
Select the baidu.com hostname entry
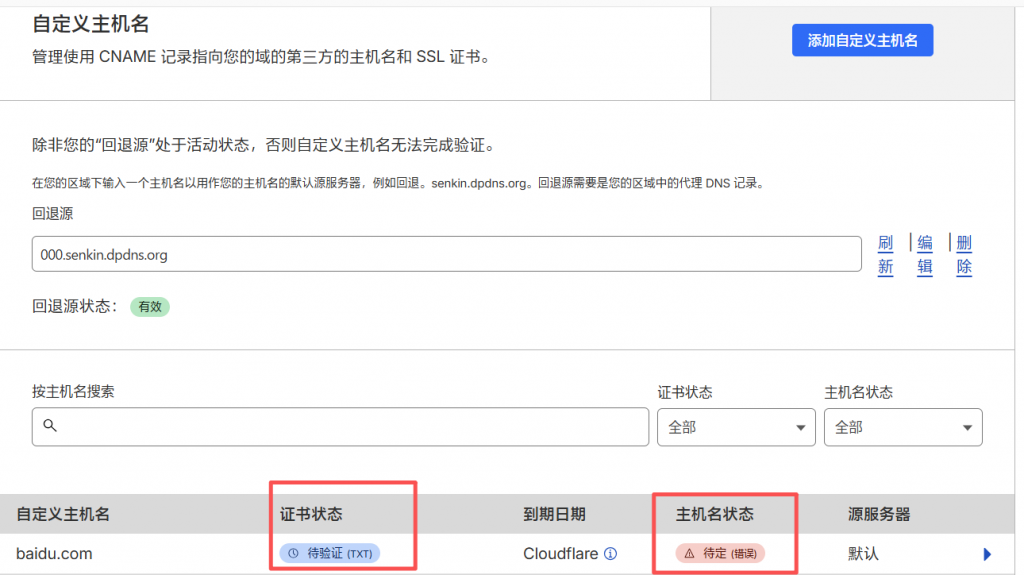(56, 553)
